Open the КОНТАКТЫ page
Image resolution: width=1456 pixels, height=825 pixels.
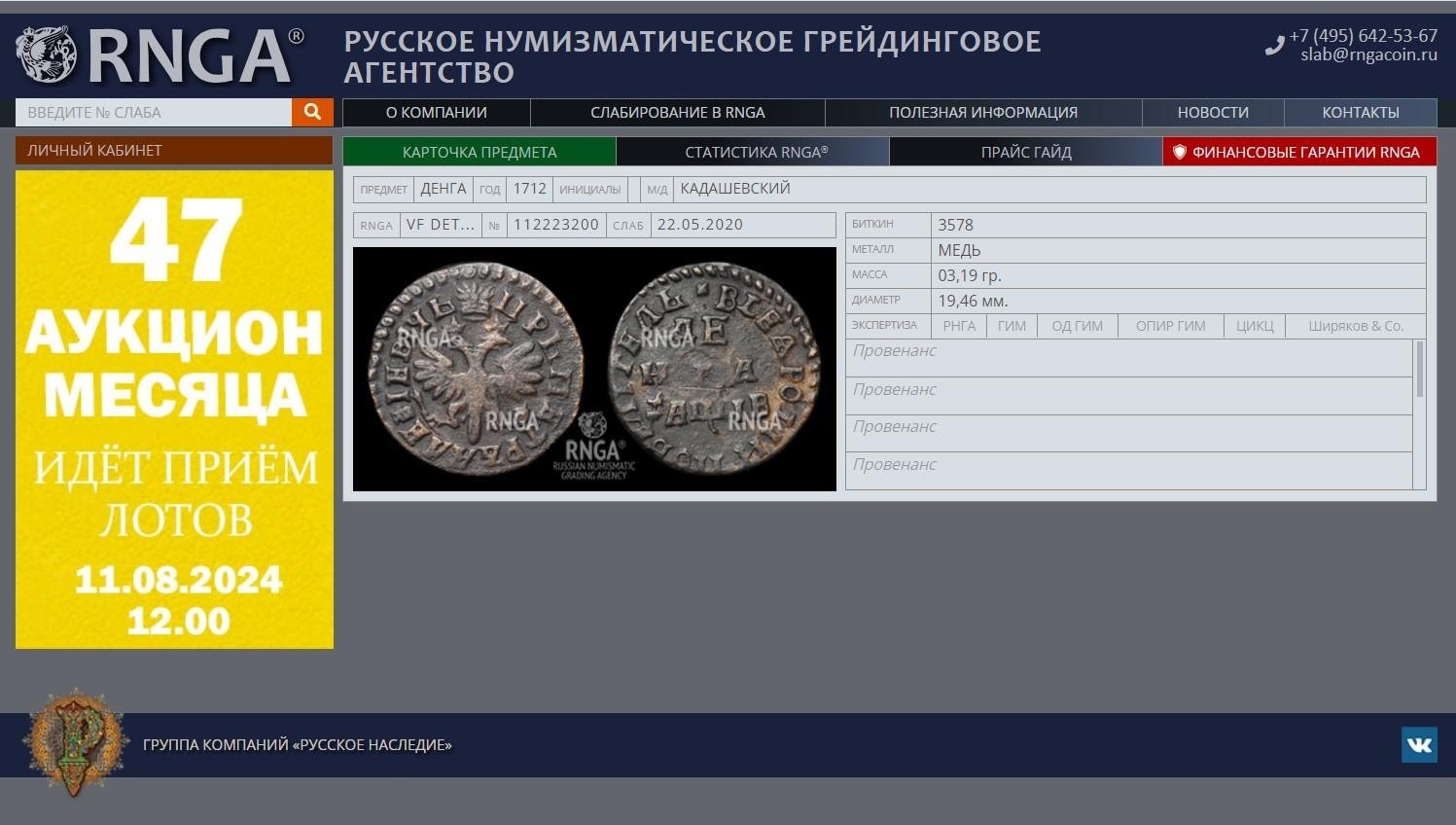(x=1360, y=113)
